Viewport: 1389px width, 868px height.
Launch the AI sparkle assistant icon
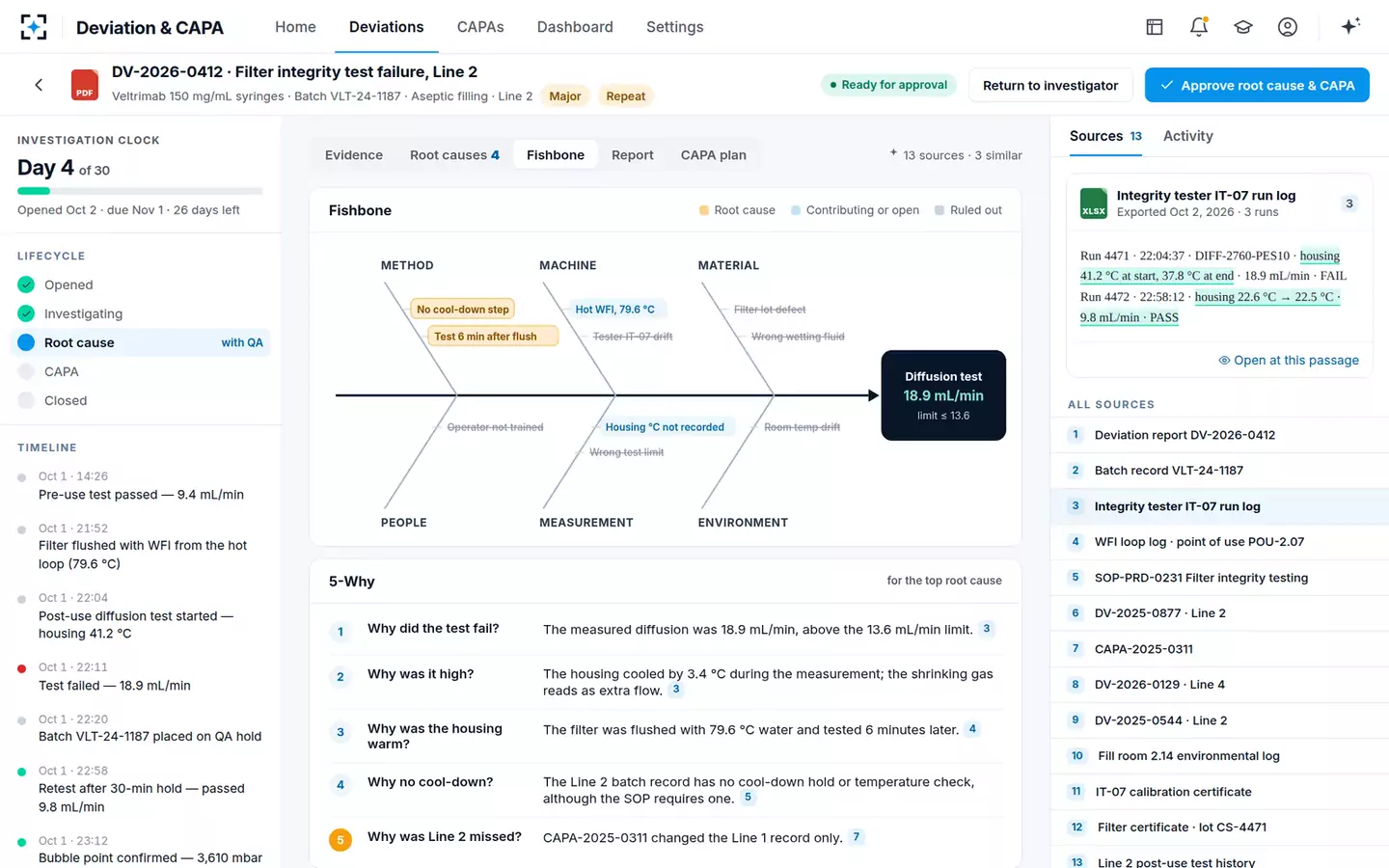tap(1350, 26)
